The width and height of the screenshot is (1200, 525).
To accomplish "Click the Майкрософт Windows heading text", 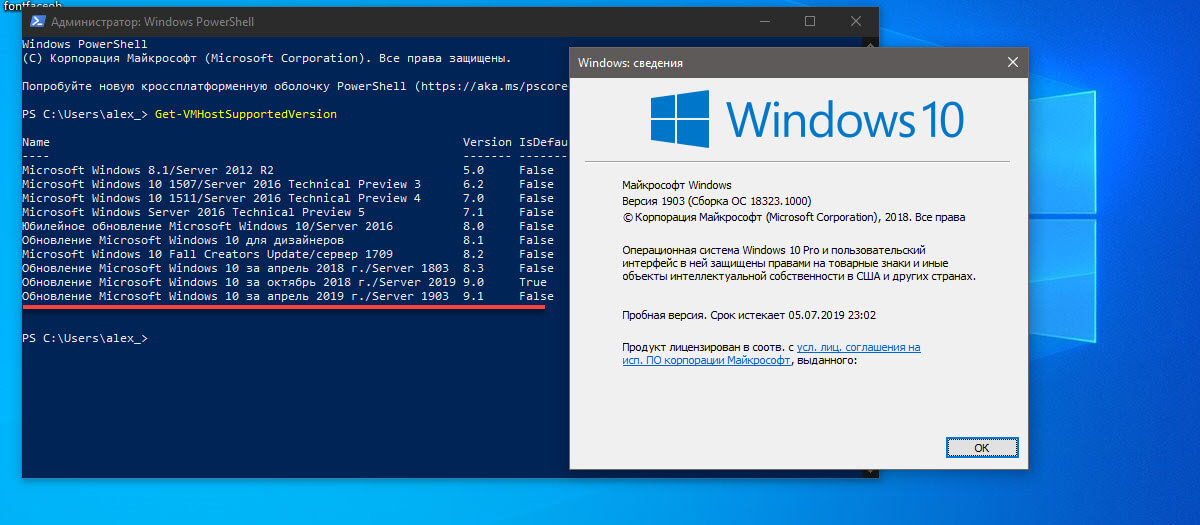I will (x=677, y=185).
